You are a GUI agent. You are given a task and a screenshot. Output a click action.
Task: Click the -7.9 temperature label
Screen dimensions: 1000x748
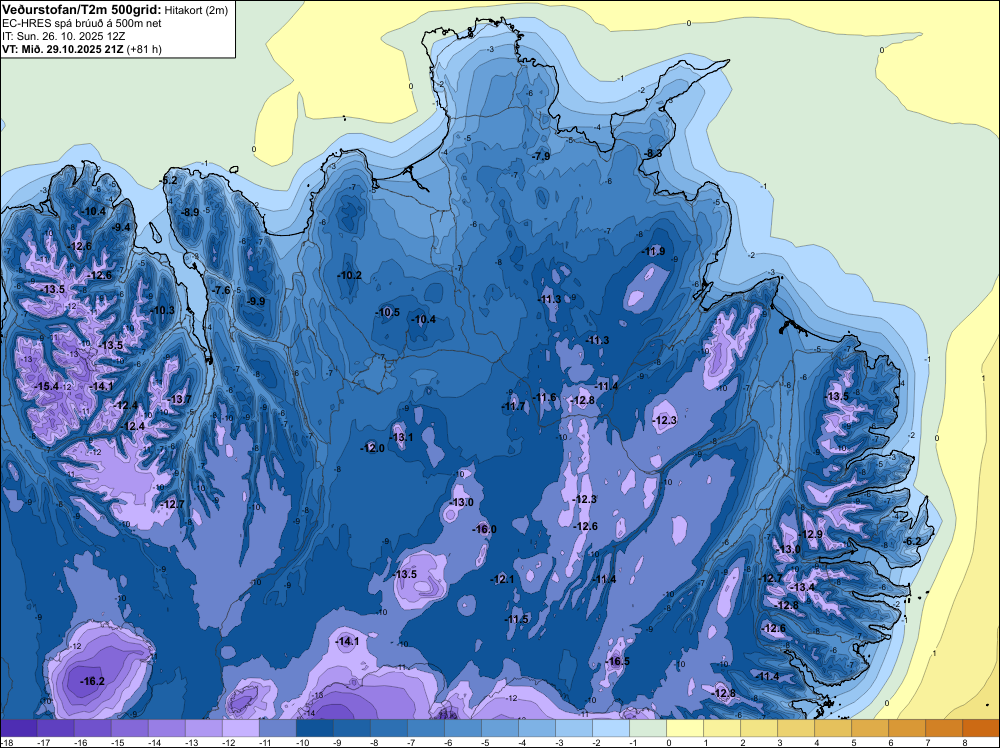click(x=541, y=156)
